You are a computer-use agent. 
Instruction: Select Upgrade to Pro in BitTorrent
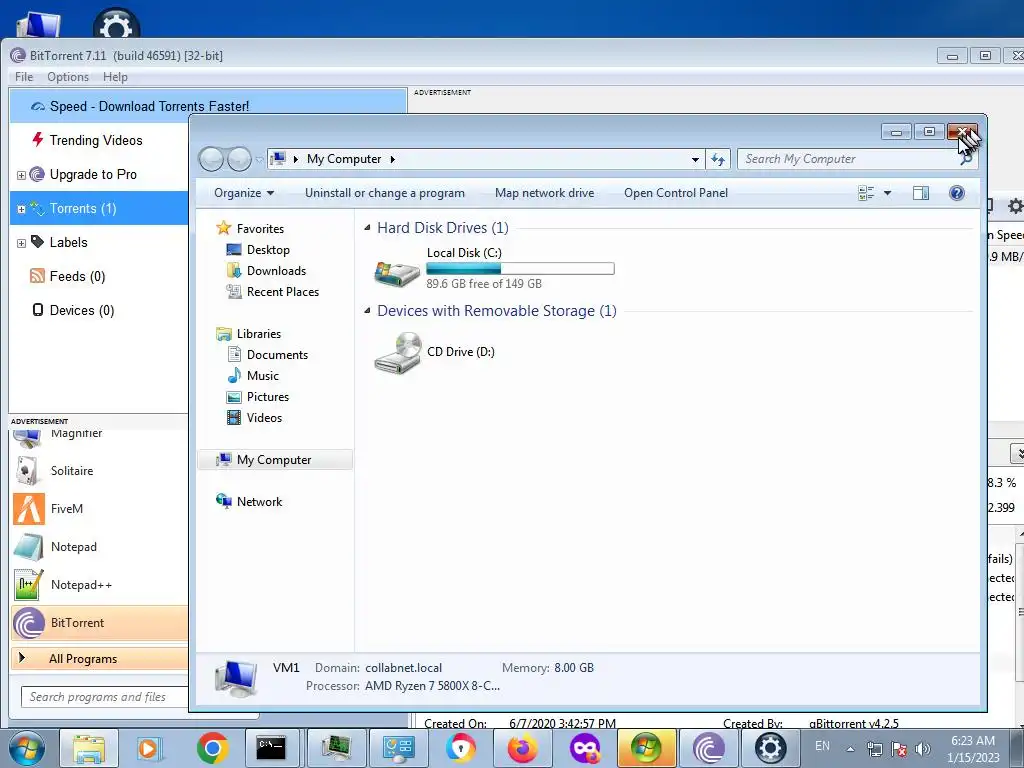click(93, 174)
